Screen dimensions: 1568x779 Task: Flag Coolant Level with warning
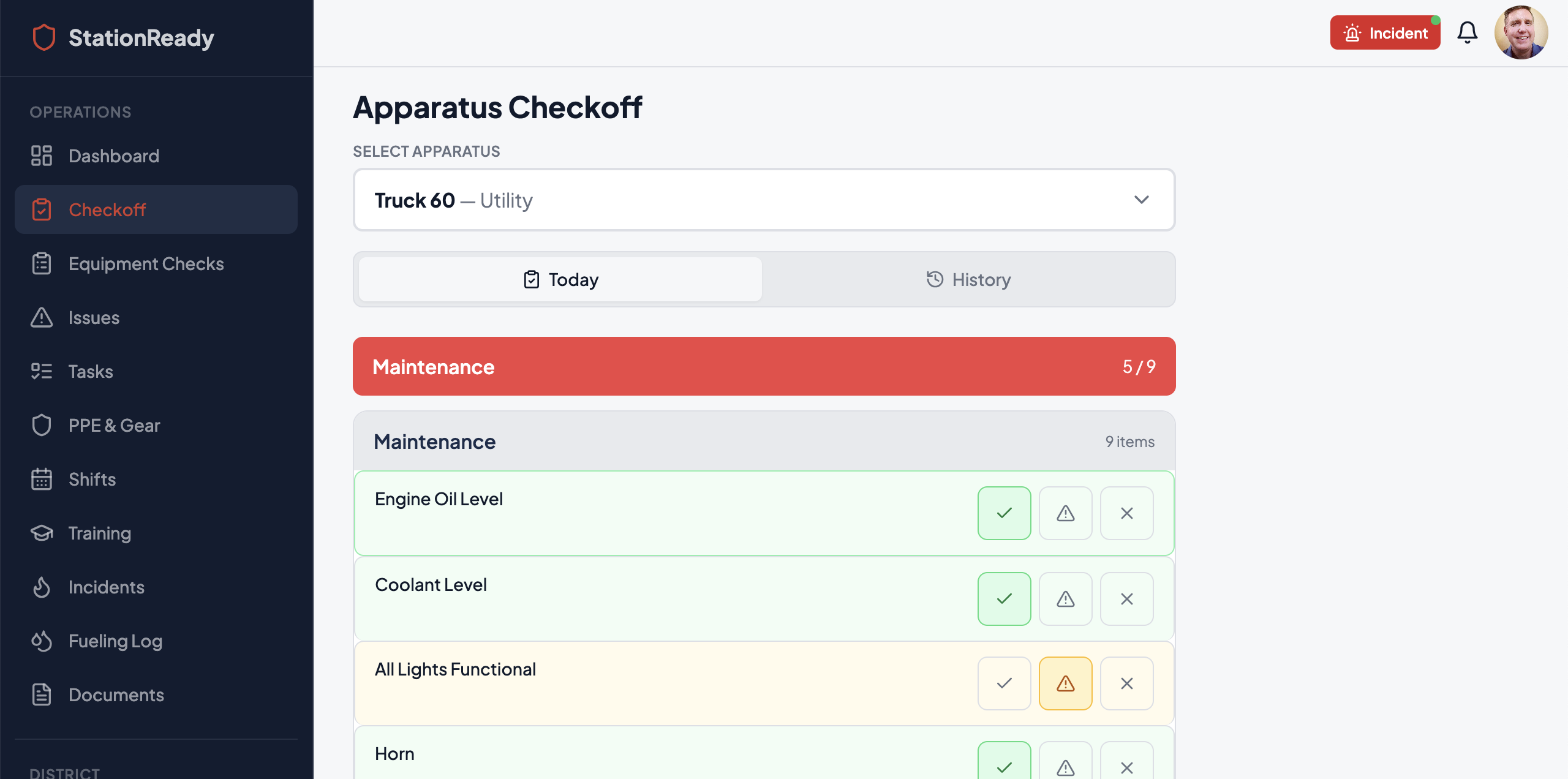pyautogui.click(x=1065, y=599)
